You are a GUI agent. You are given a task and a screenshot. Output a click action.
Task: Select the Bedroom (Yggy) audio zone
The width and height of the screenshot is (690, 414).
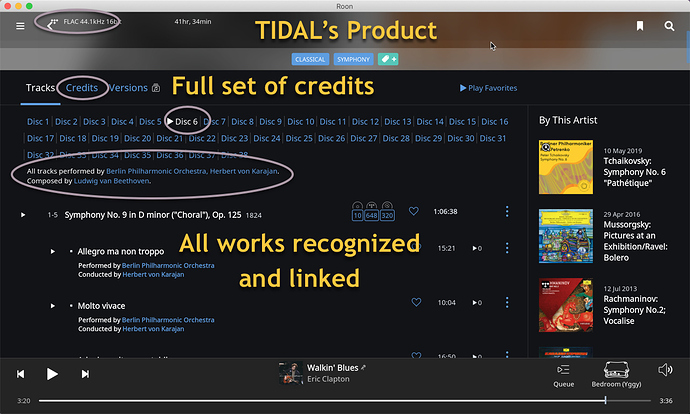point(616,374)
